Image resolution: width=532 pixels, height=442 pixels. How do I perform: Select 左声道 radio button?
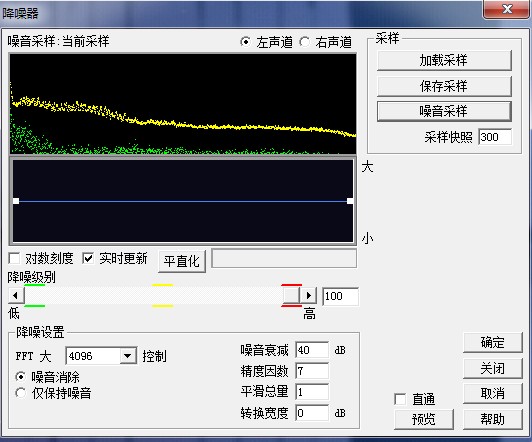pos(245,42)
